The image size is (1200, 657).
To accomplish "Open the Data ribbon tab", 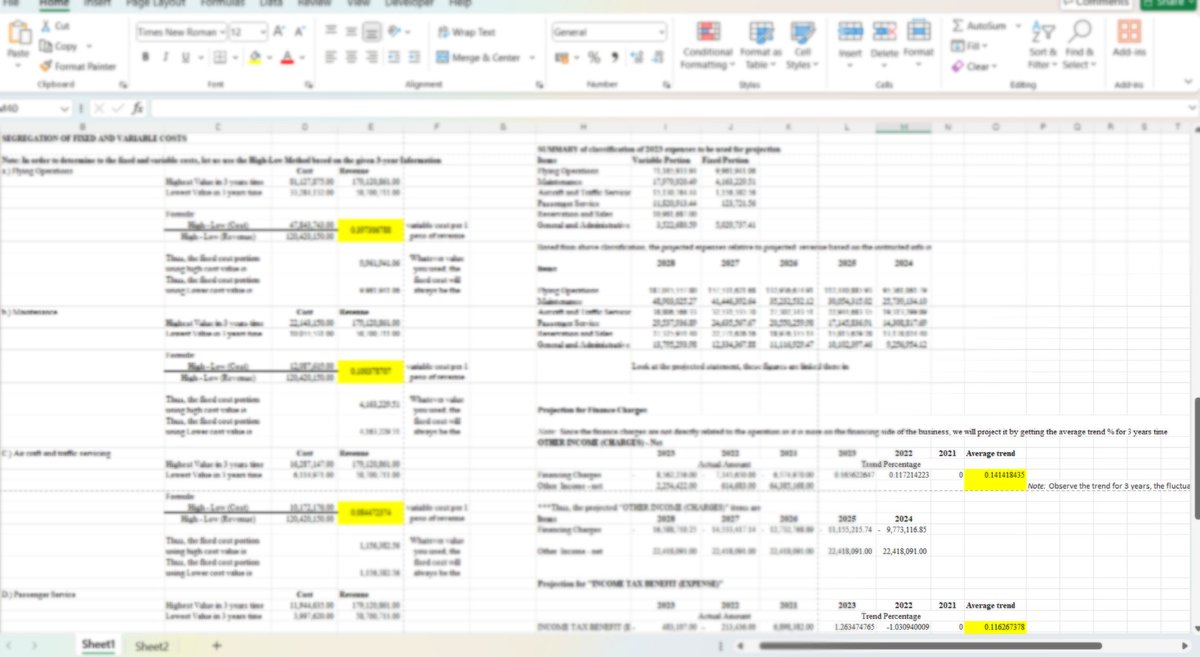I will (270, 4).
